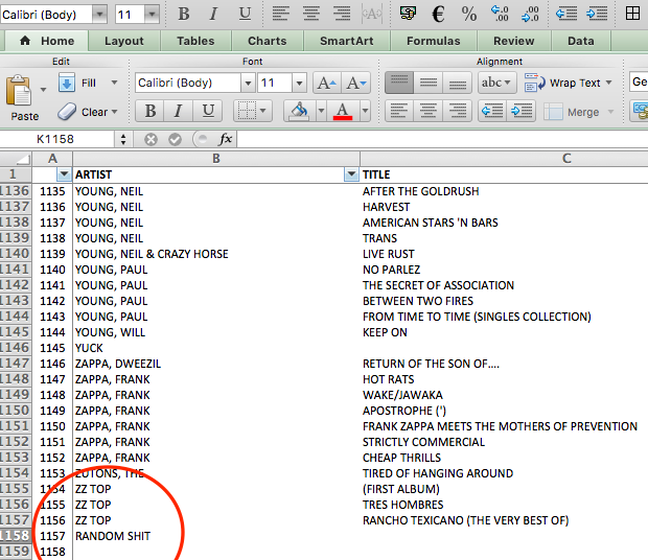Image resolution: width=648 pixels, height=560 pixels.
Task: Click the Paste clipboard icon
Action: click(24, 93)
